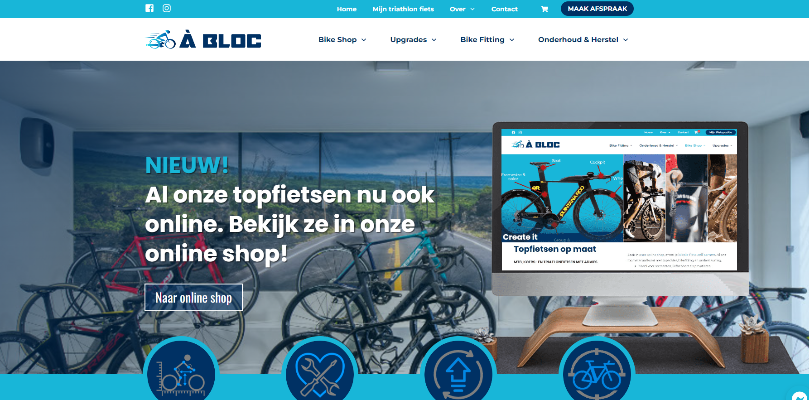Viewport: 809px width, 400px height.
Task: Click the Naar online shop button
Action: (x=193, y=298)
